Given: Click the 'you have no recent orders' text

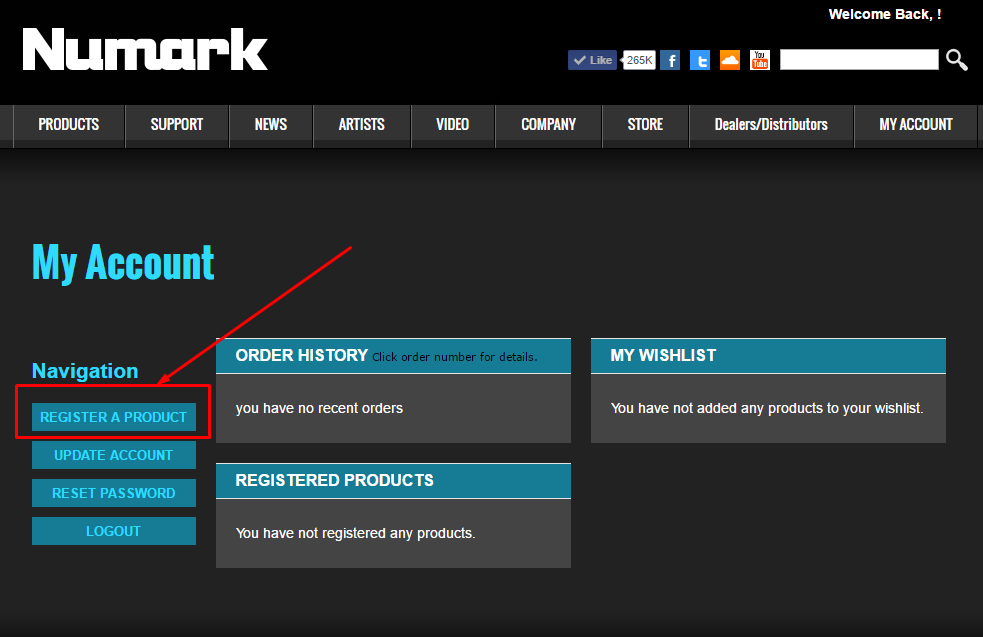Looking at the screenshot, I should [319, 408].
